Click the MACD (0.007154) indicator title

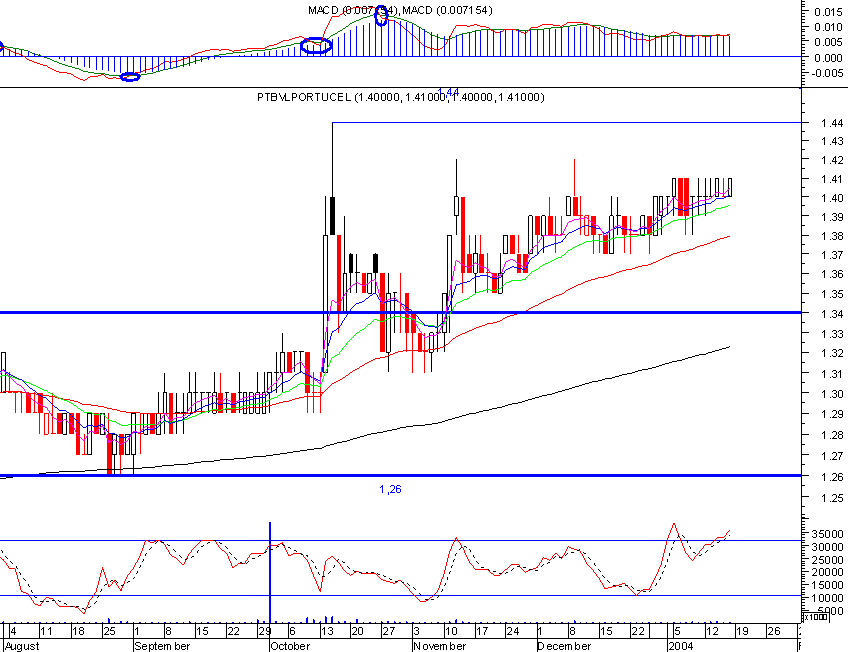point(400,10)
